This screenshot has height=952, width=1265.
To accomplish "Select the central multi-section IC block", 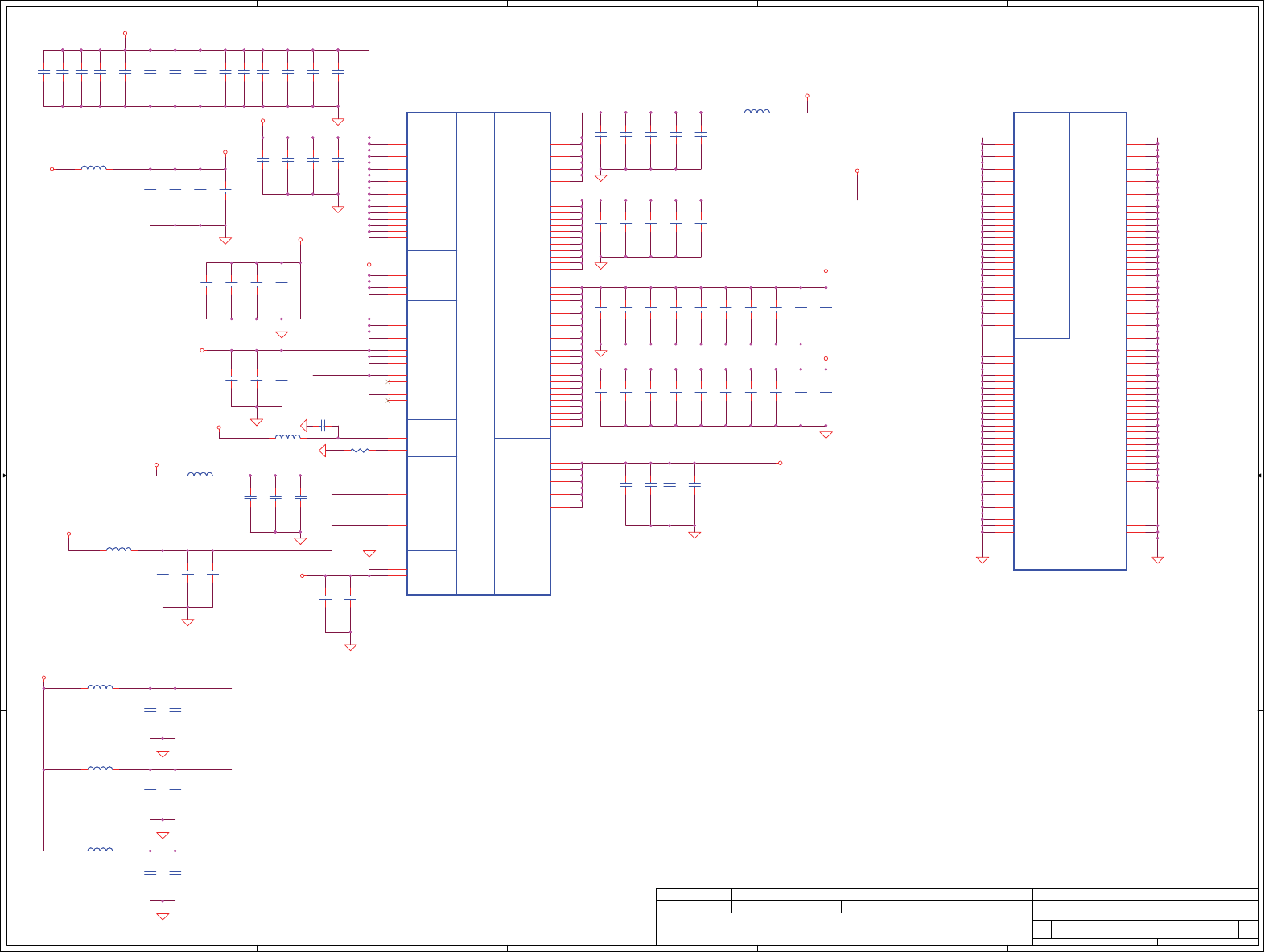I will click(x=479, y=353).
